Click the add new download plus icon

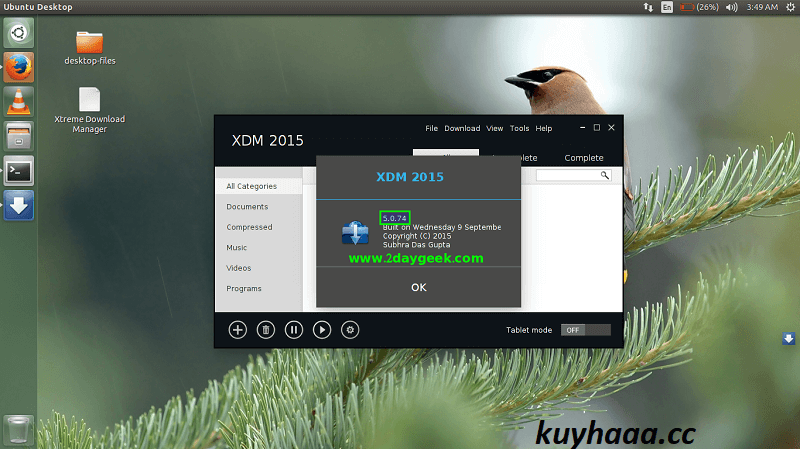[238, 330]
